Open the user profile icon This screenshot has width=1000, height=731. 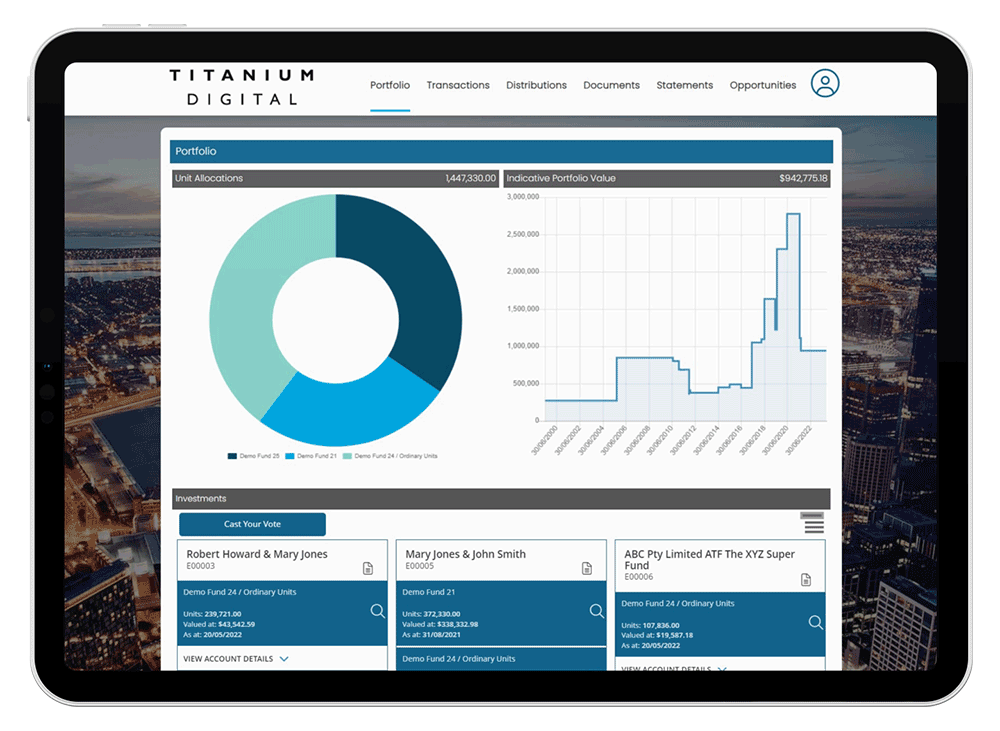coord(825,84)
